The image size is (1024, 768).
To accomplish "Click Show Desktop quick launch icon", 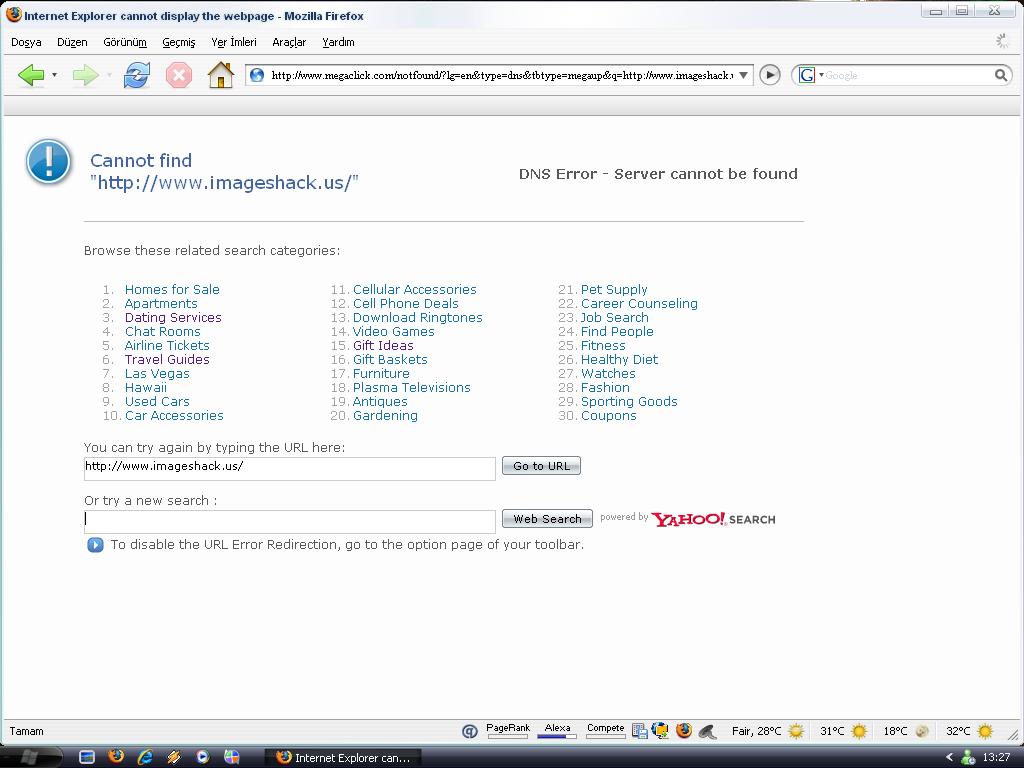I will coord(87,757).
